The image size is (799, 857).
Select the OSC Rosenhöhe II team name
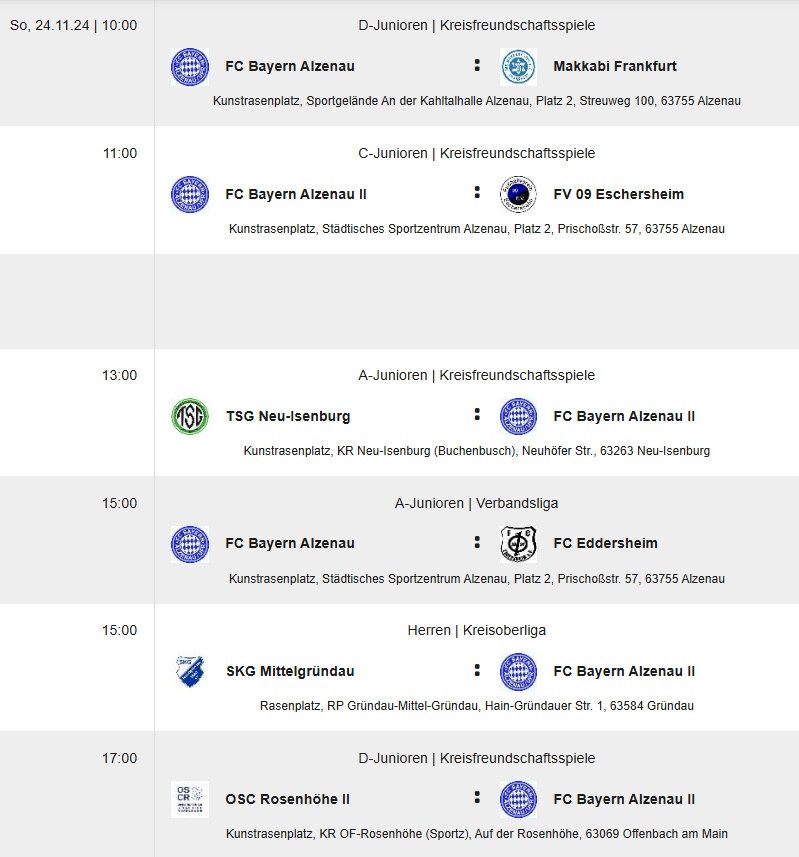pos(287,799)
